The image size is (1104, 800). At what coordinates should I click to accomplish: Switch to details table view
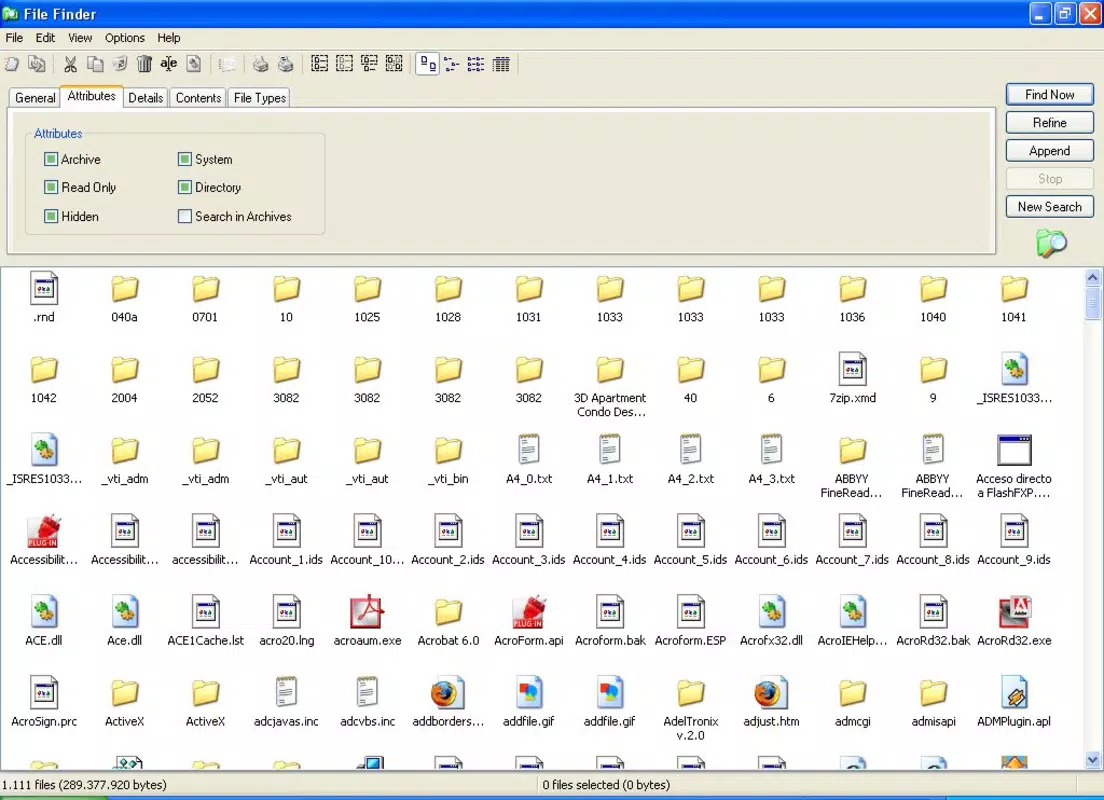(x=501, y=65)
